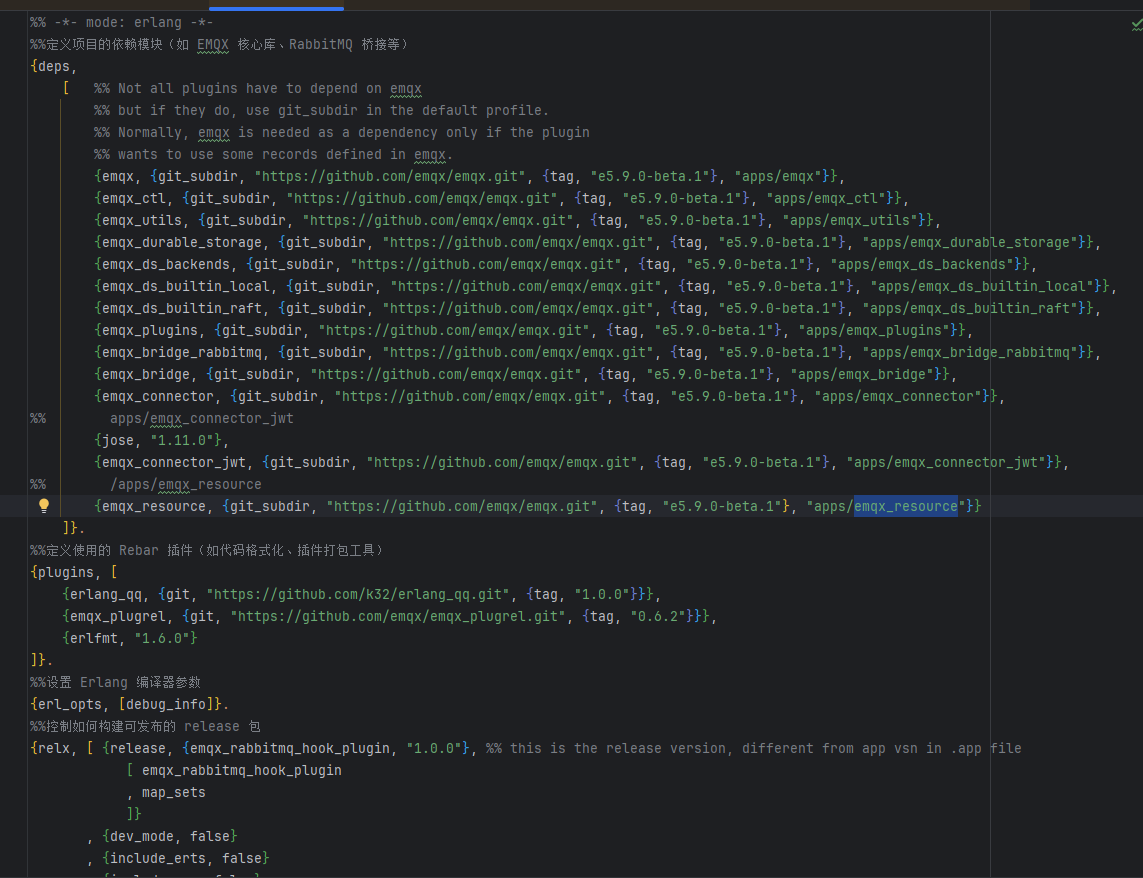The image size is (1143, 878).
Task: Click the "jose" dependency atom
Action: coord(118,440)
